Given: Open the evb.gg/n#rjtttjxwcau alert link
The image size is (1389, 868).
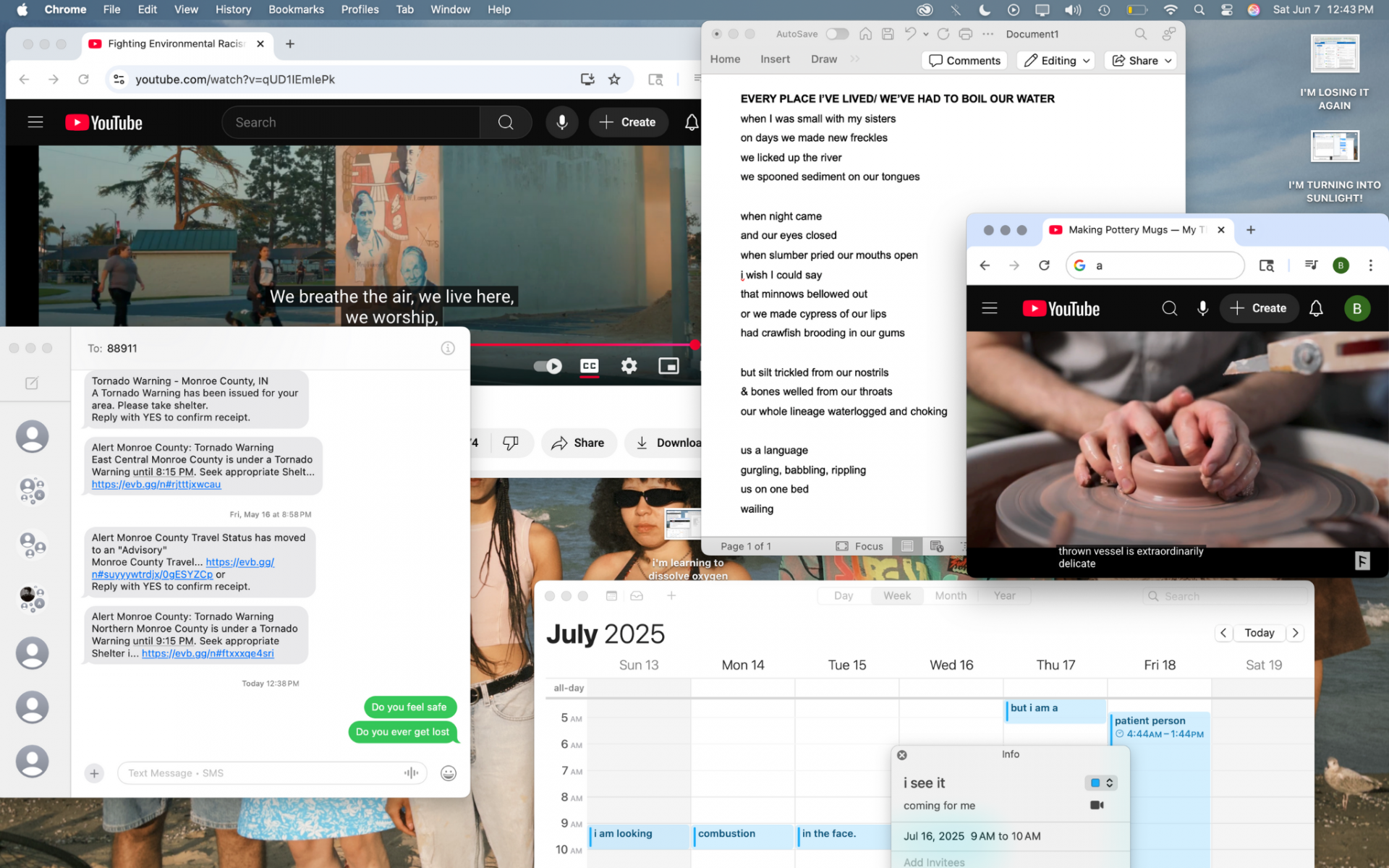Looking at the screenshot, I should click(x=156, y=485).
